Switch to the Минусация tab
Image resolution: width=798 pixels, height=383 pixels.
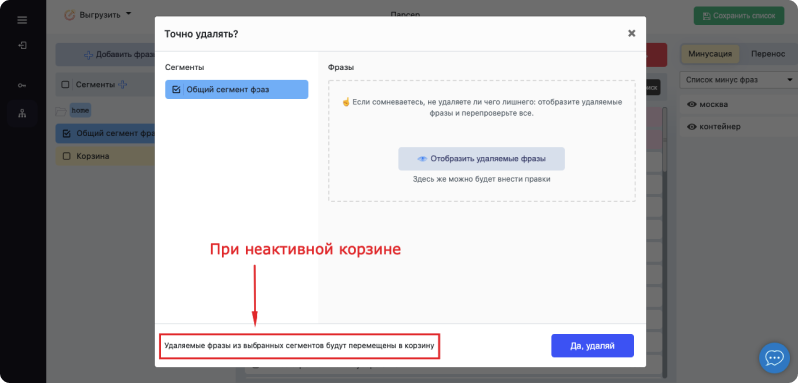(x=710, y=54)
